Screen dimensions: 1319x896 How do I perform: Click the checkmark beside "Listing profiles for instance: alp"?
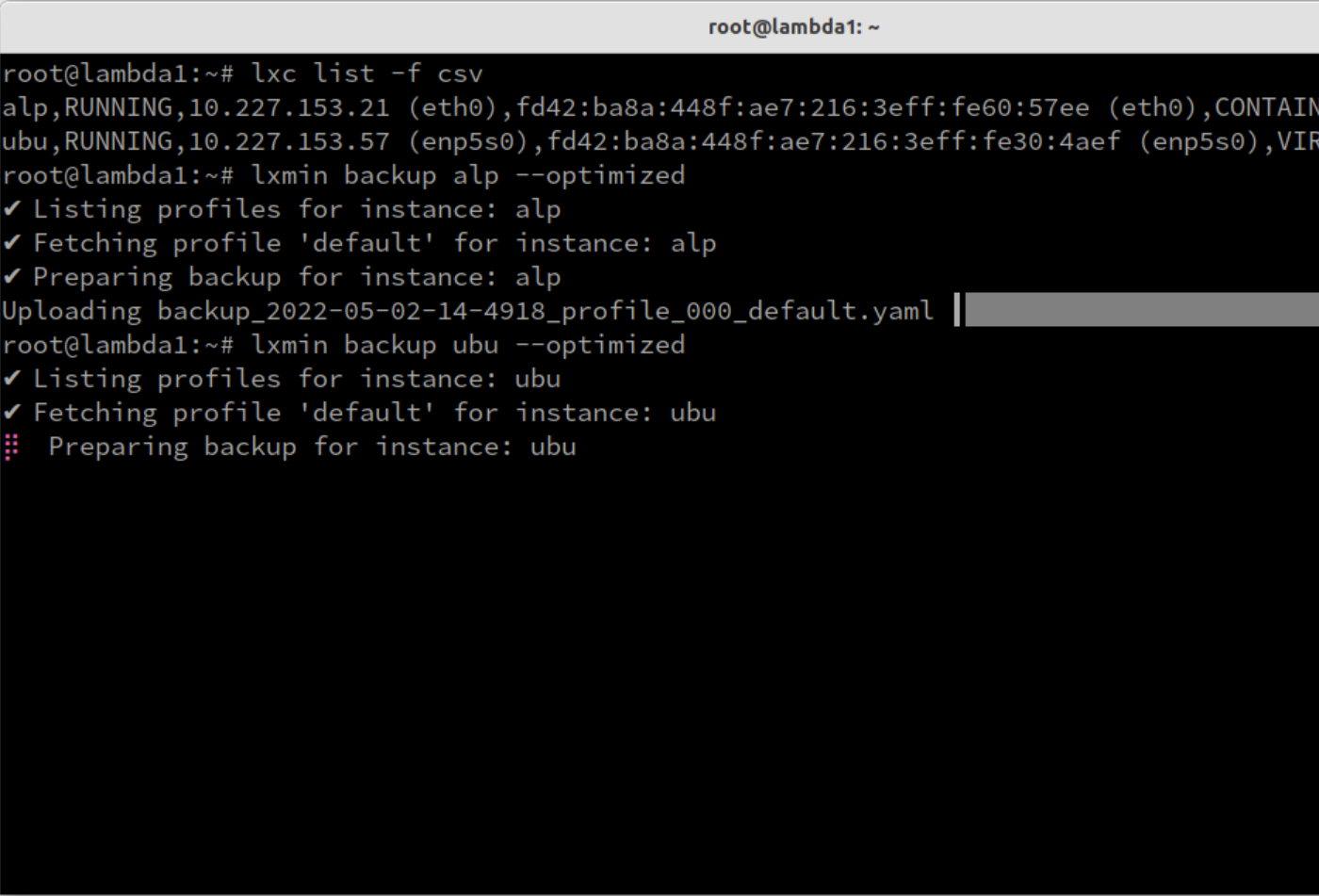click(x=11, y=209)
